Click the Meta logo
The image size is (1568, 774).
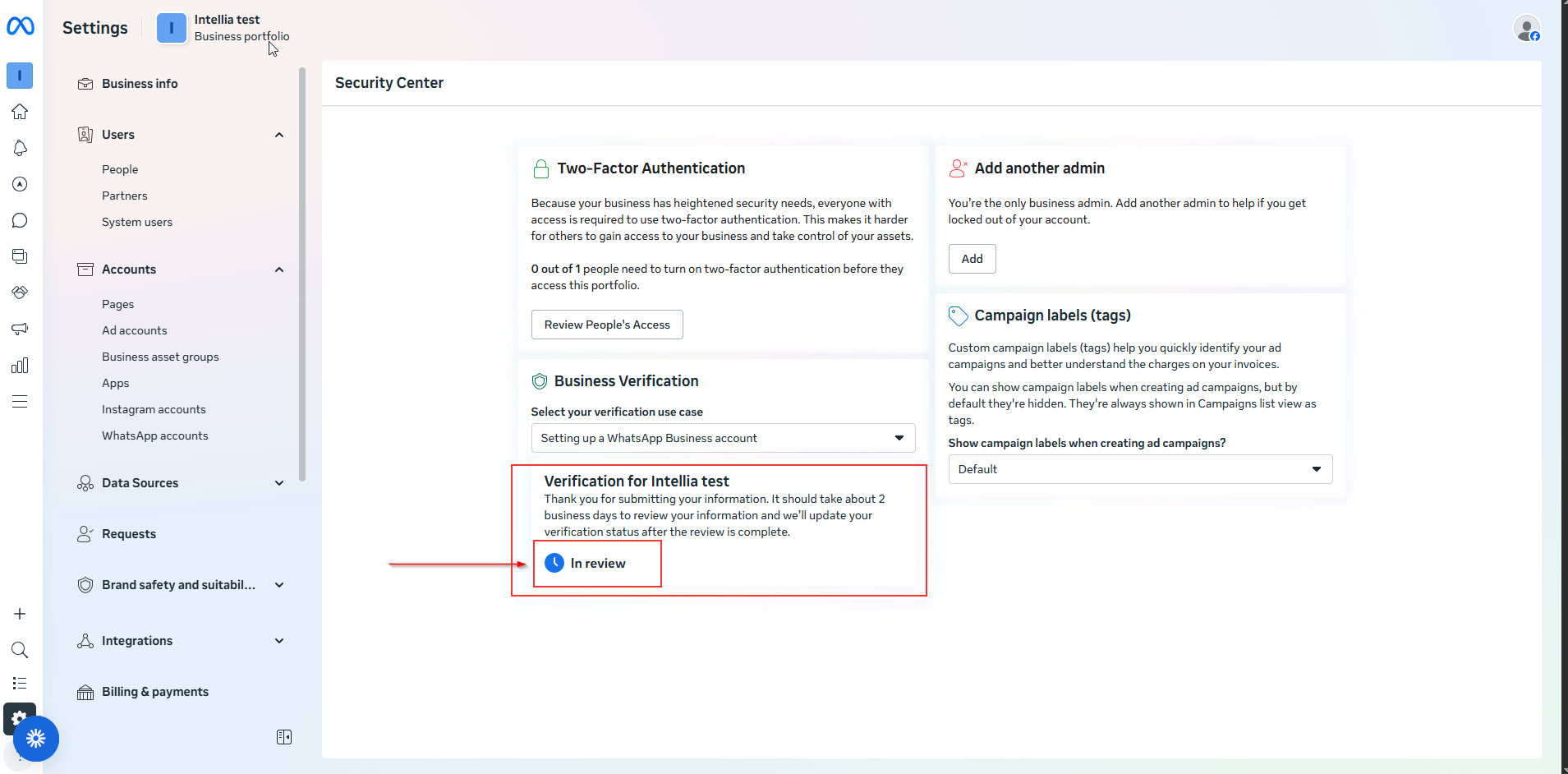(x=21, y=26)
